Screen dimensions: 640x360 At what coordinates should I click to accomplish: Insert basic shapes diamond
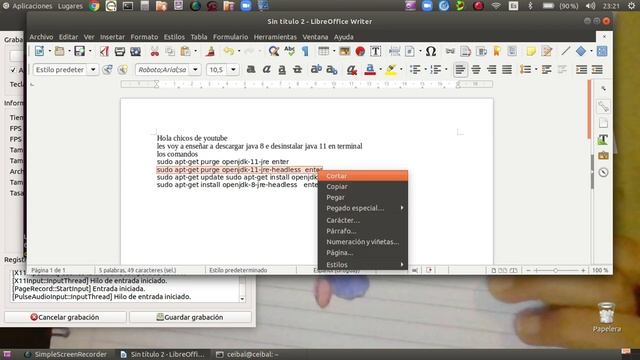(x=581, y=51)
